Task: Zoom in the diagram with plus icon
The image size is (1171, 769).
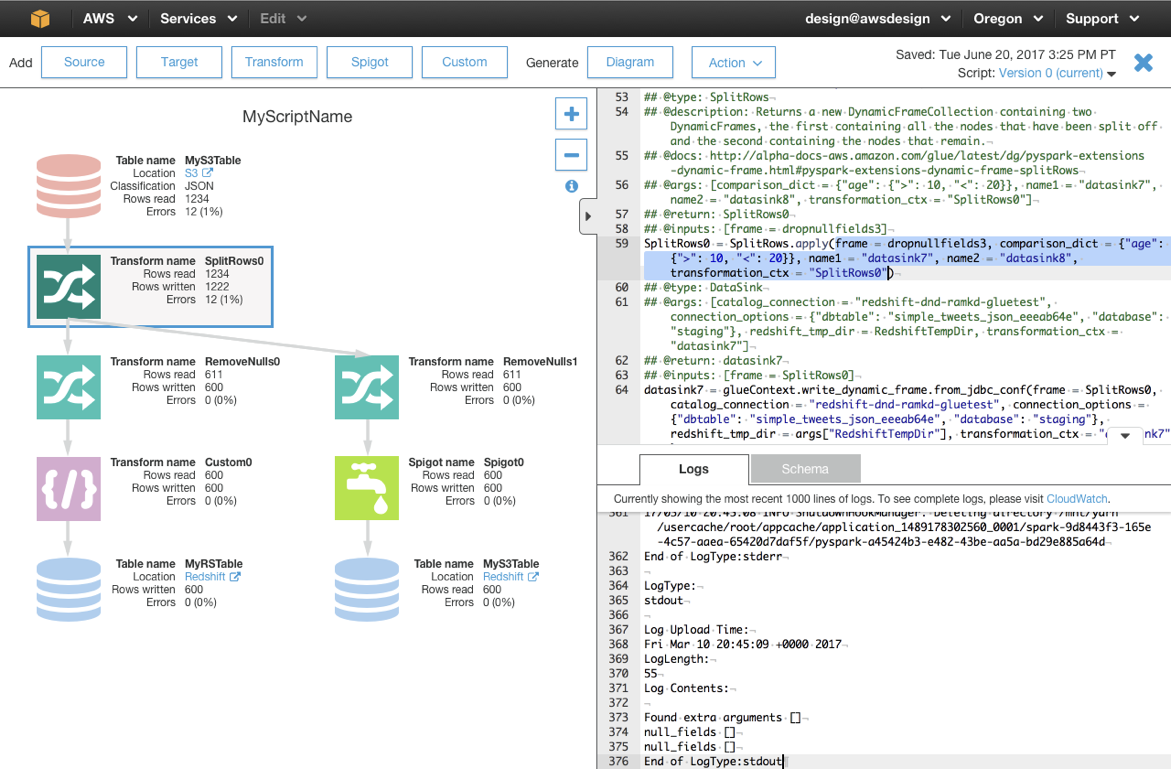Action: pos(571,114)
